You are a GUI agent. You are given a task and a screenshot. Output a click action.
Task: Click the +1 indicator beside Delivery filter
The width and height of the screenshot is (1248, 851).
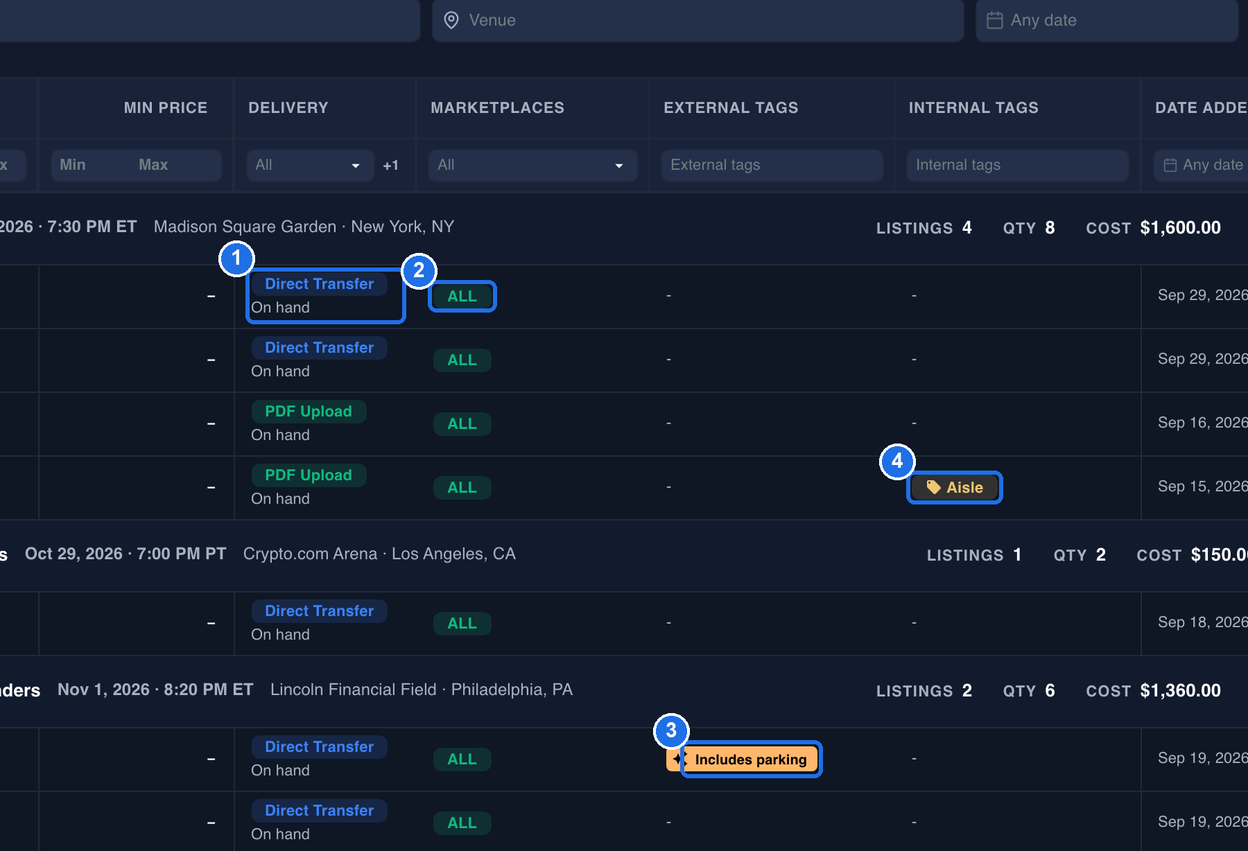391,165
